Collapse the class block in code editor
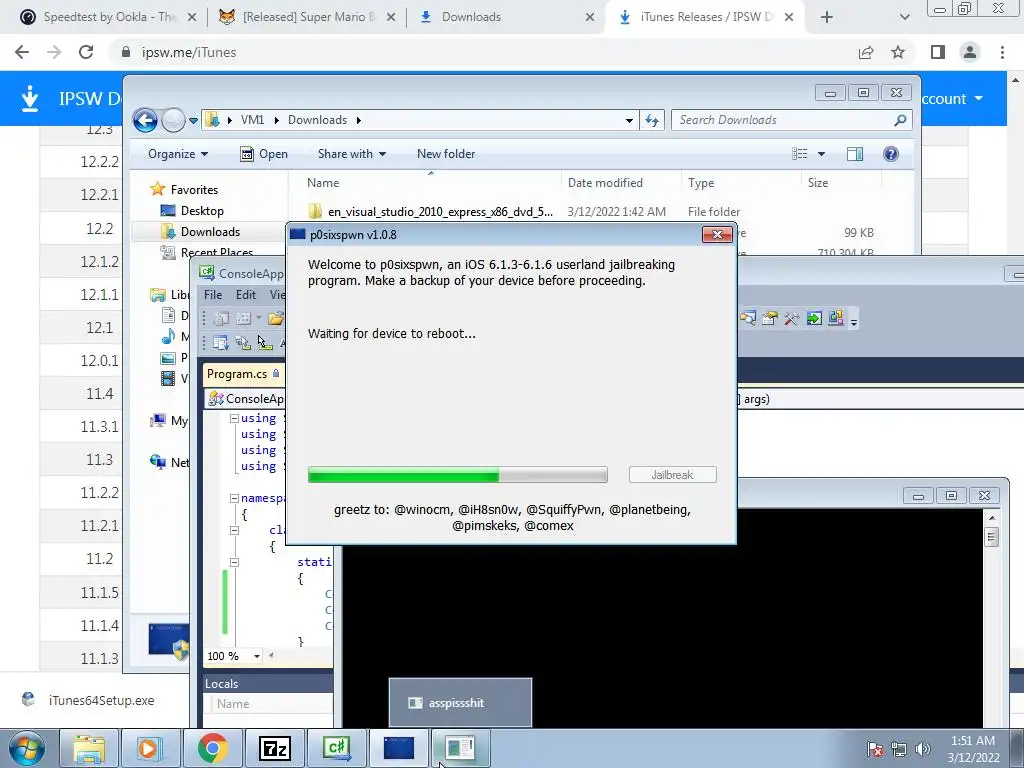Image resolution: width=1024 pixels, height=768 pixels. click(x=234, y=530)
